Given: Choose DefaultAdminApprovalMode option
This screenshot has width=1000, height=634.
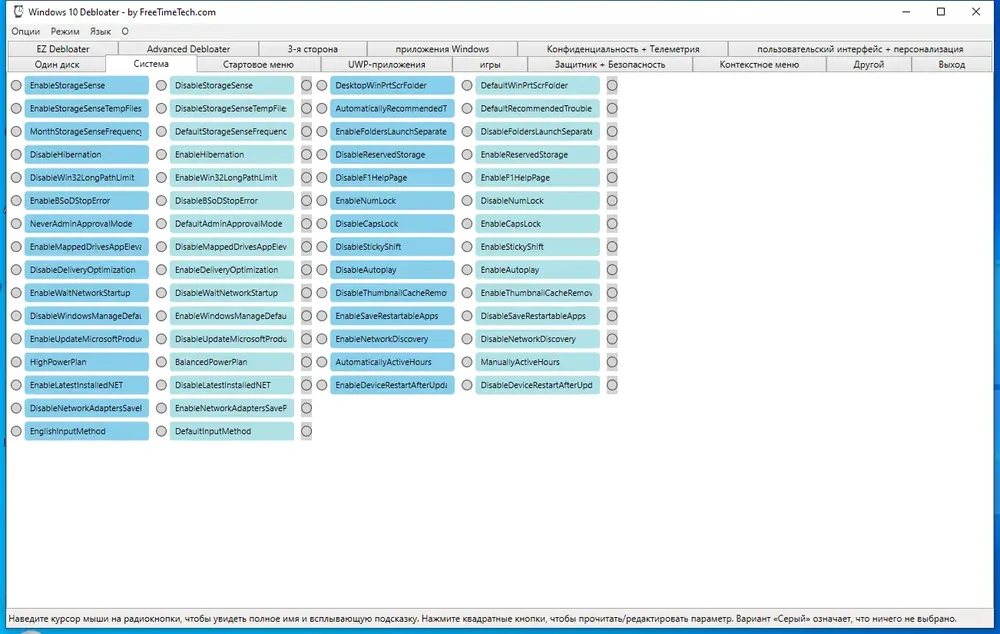Looking at the screenshot, I should pyautogui.click(x=161, y=223).
